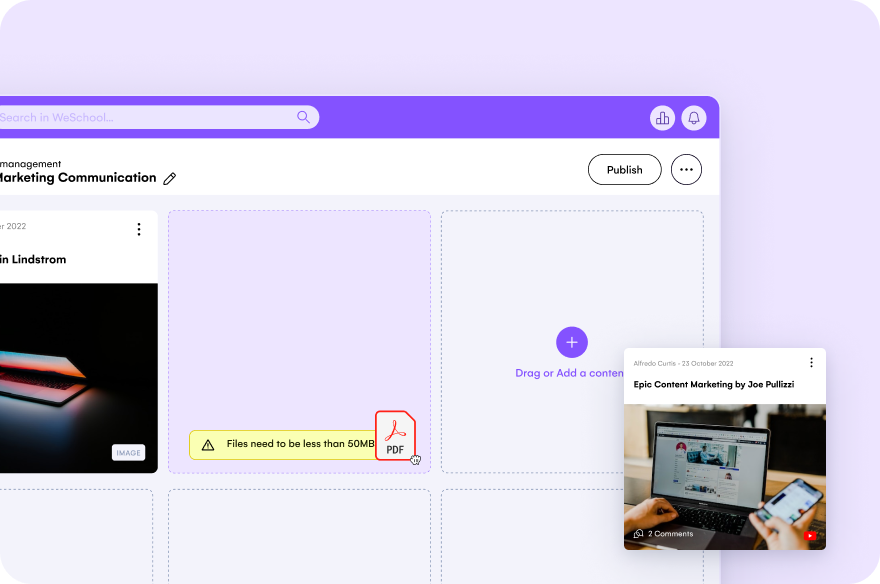Click the Lindstrom card title
Screen dimensions: 880x584
[33, 259]
